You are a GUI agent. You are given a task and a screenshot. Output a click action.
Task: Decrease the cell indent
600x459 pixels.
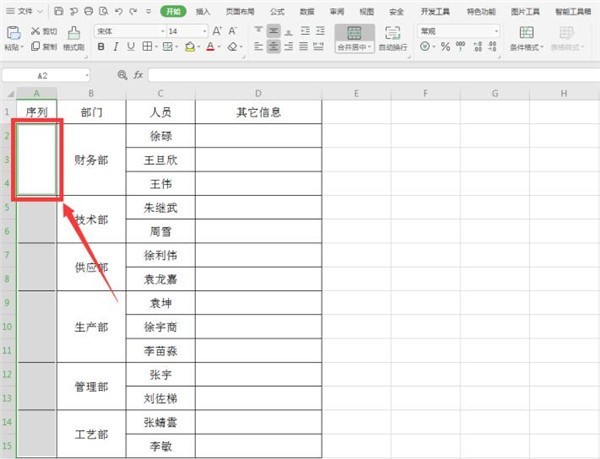[x=305, y=31]
